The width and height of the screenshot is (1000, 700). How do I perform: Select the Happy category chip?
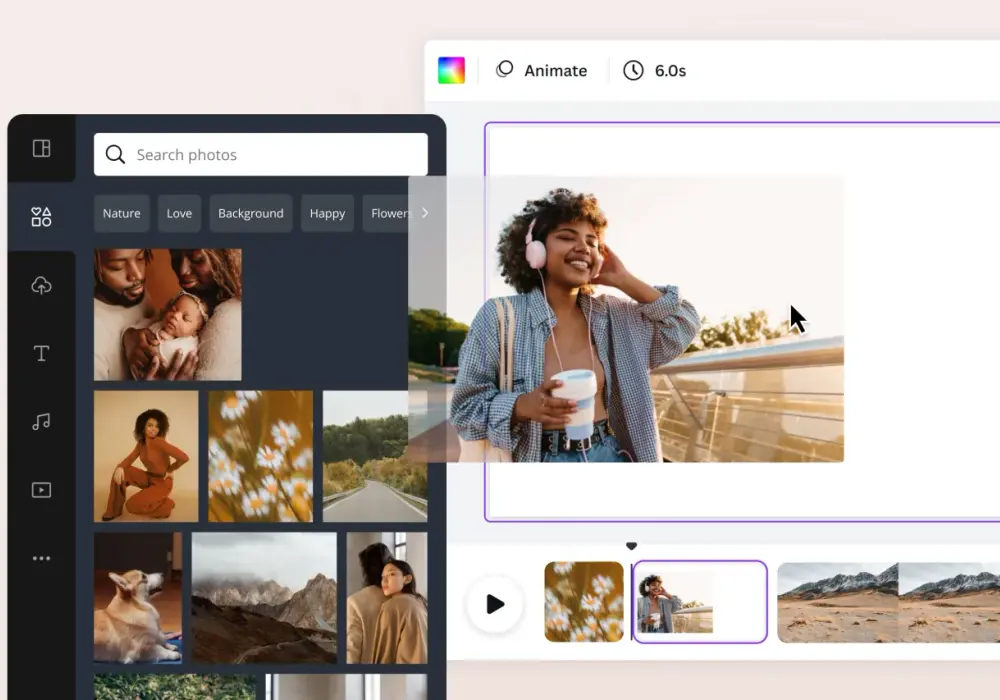[x=327, y=213]
